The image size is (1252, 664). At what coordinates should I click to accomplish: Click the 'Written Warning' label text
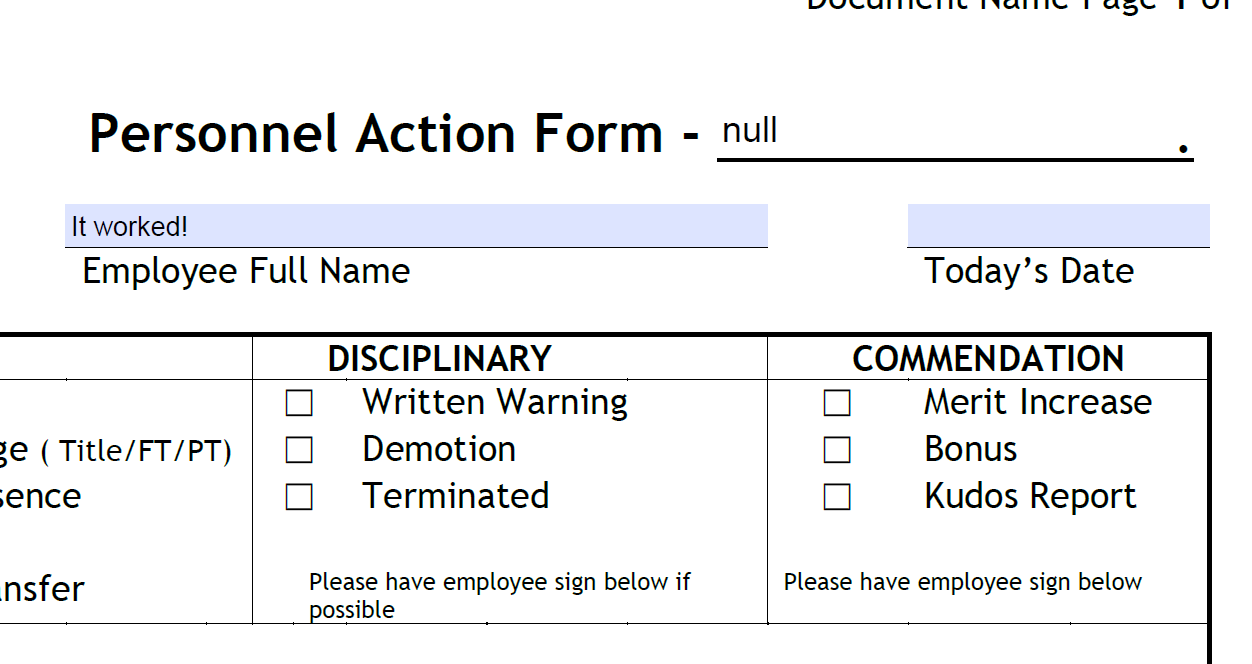495,402
